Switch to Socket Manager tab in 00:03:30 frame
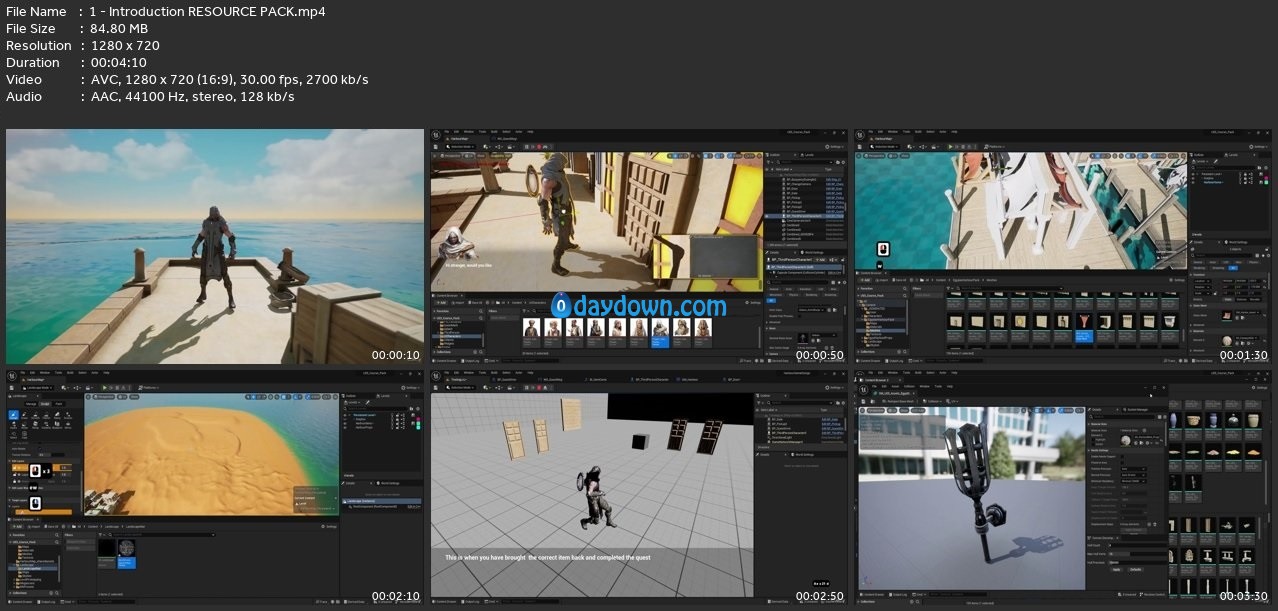Screen dimensions: 1278x611 (x=1137, y=410)
